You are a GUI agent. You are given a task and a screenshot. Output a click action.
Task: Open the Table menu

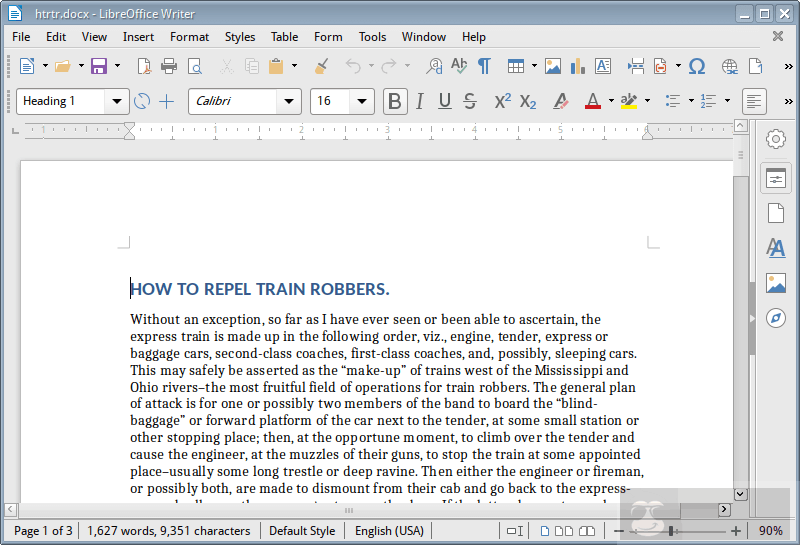pyautogui.click(x=284, y=37)
